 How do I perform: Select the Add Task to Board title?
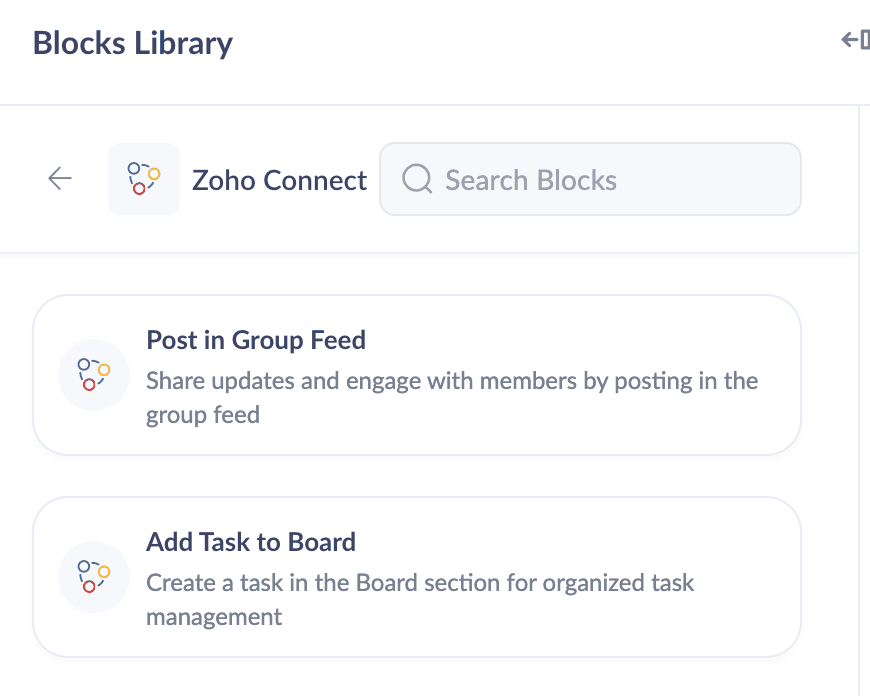251,542
